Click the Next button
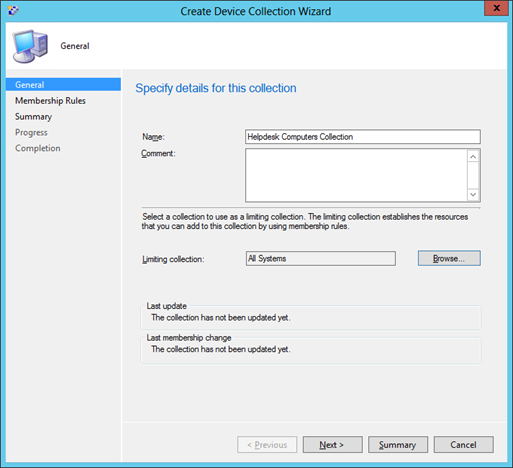This screenshot has width=513, height=468. [x=332, y=445]
